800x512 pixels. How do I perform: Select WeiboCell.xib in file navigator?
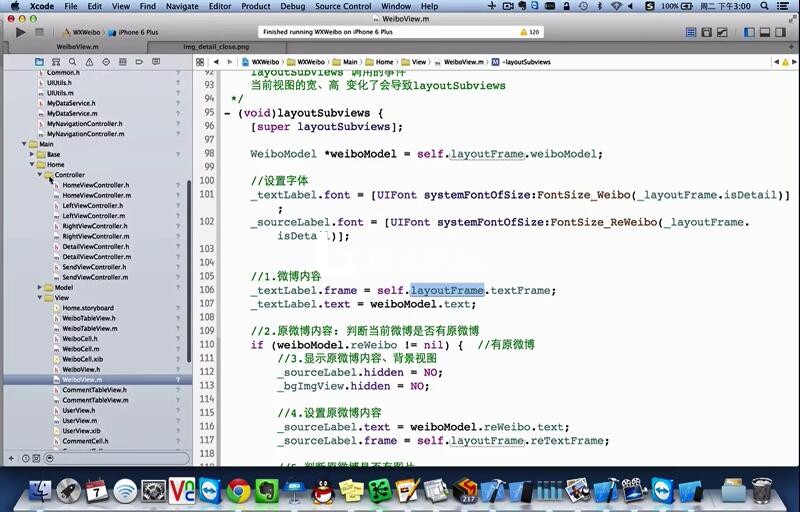point(83,359)
